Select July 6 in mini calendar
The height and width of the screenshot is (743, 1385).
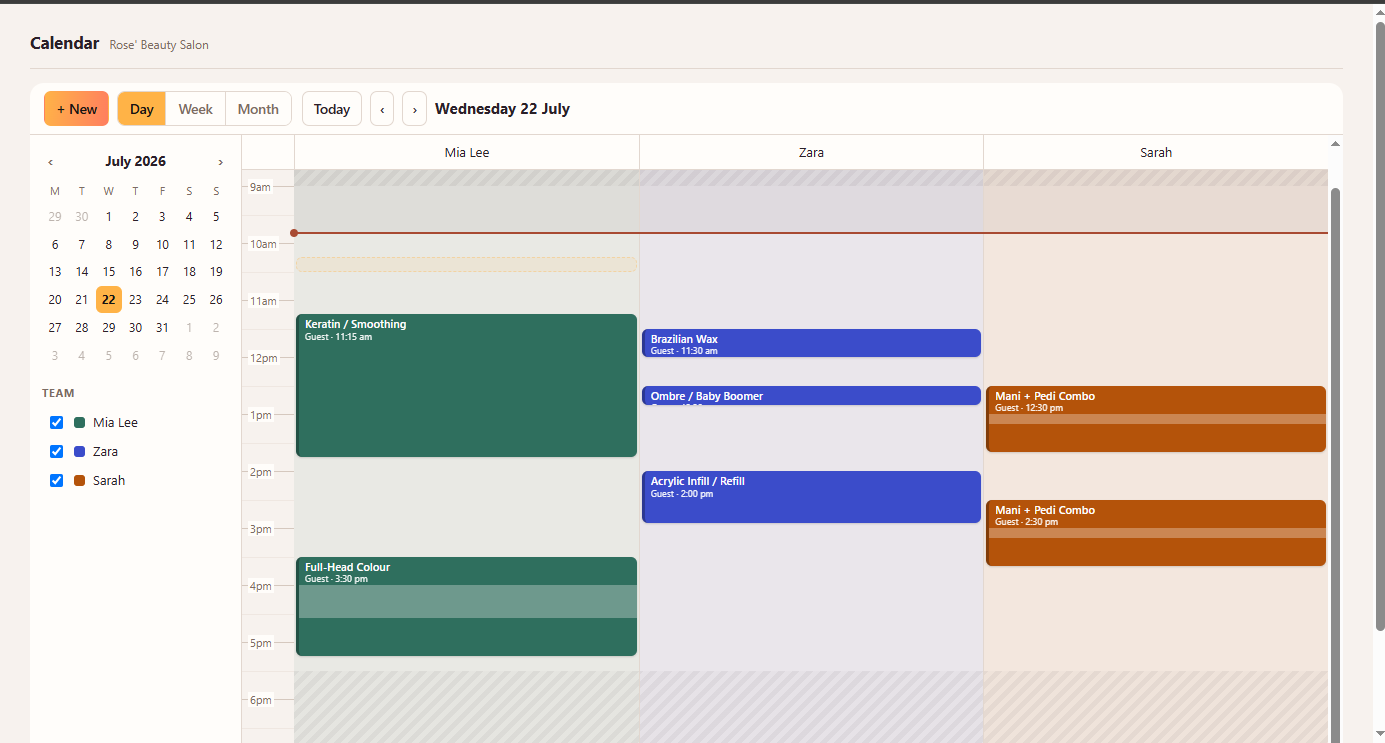tap(55, 244)
